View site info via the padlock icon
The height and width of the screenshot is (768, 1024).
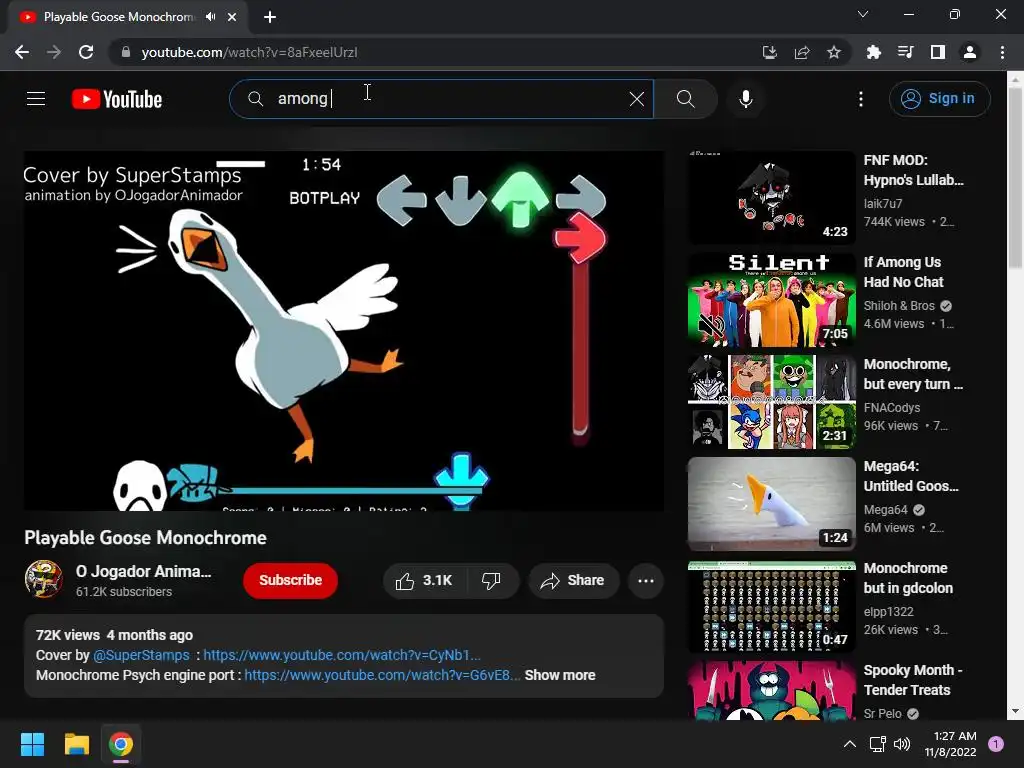click(x=126, y=52)
